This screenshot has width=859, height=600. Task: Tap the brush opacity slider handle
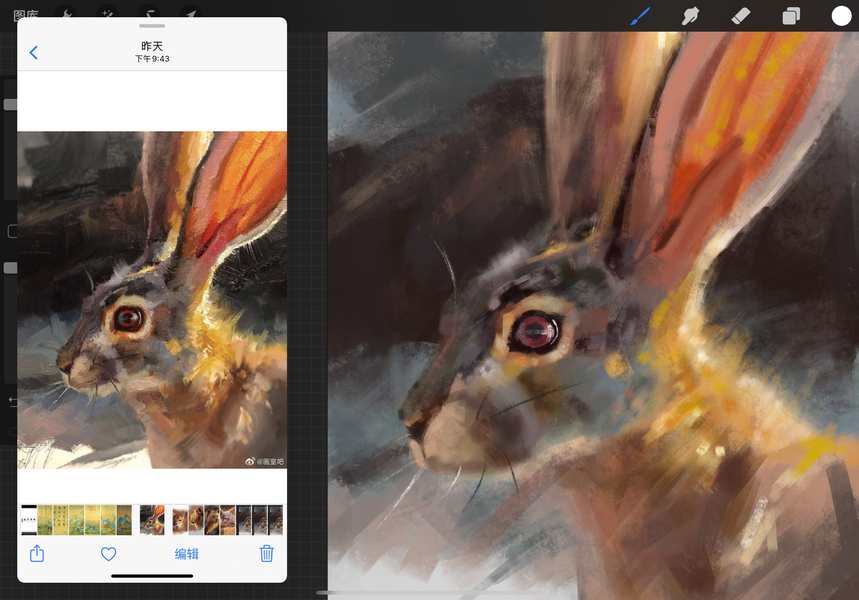click(10, 267)
